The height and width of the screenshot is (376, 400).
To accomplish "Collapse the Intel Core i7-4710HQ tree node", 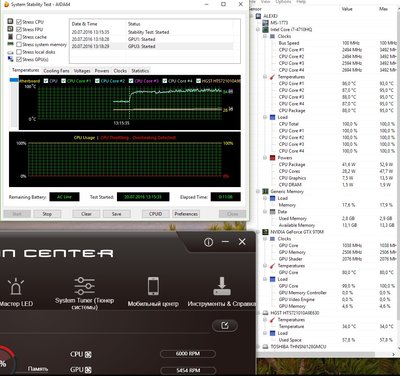I will tap(258, 30).
